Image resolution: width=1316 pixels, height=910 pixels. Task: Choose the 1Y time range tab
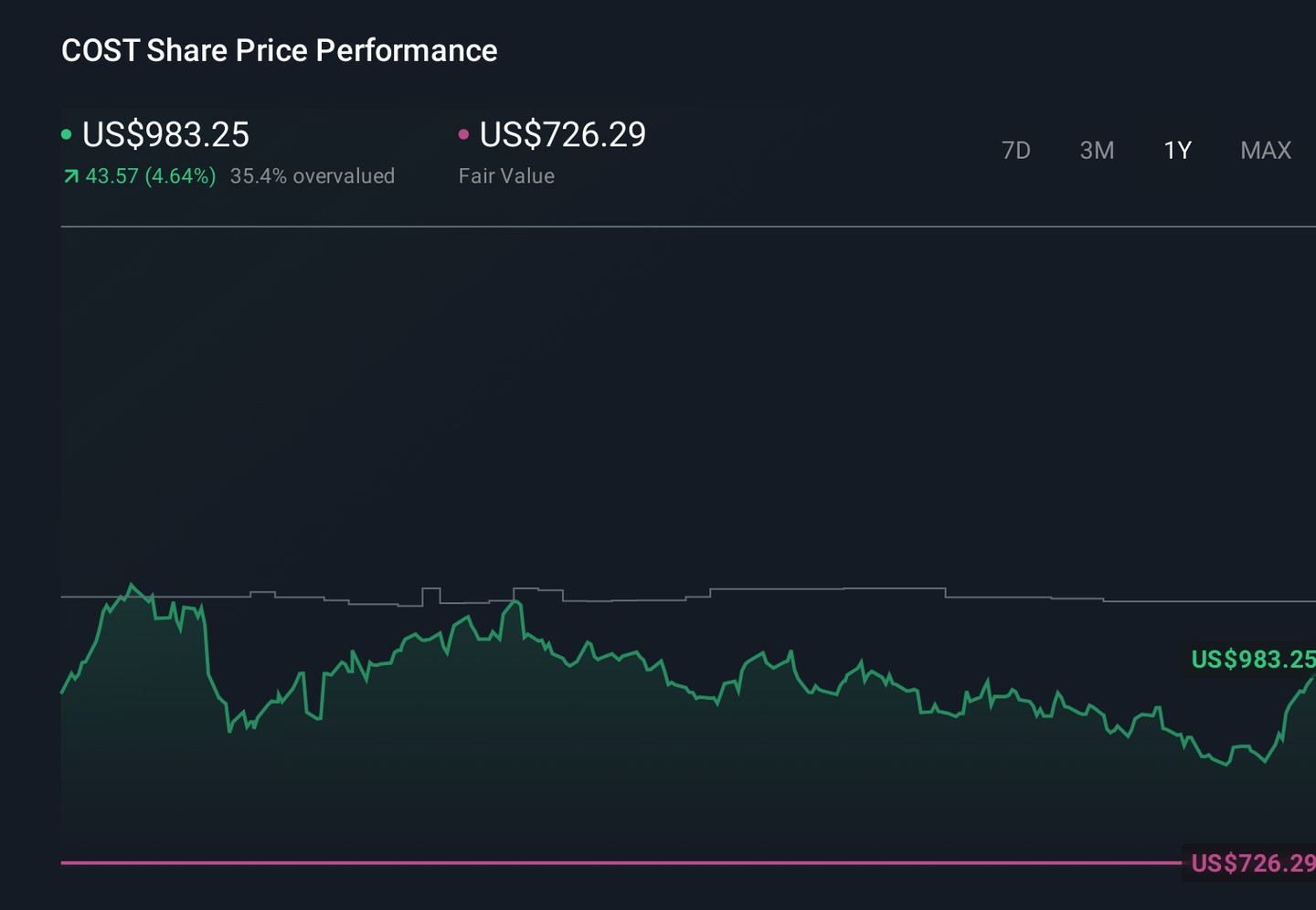(1178, 151)
